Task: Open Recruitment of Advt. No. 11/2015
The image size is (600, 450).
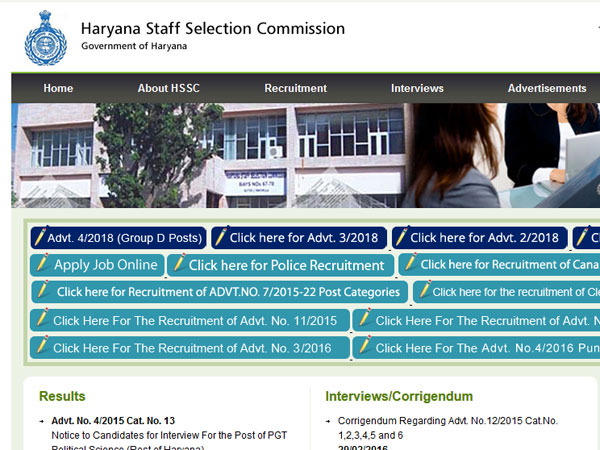Action: click(190, 320)
